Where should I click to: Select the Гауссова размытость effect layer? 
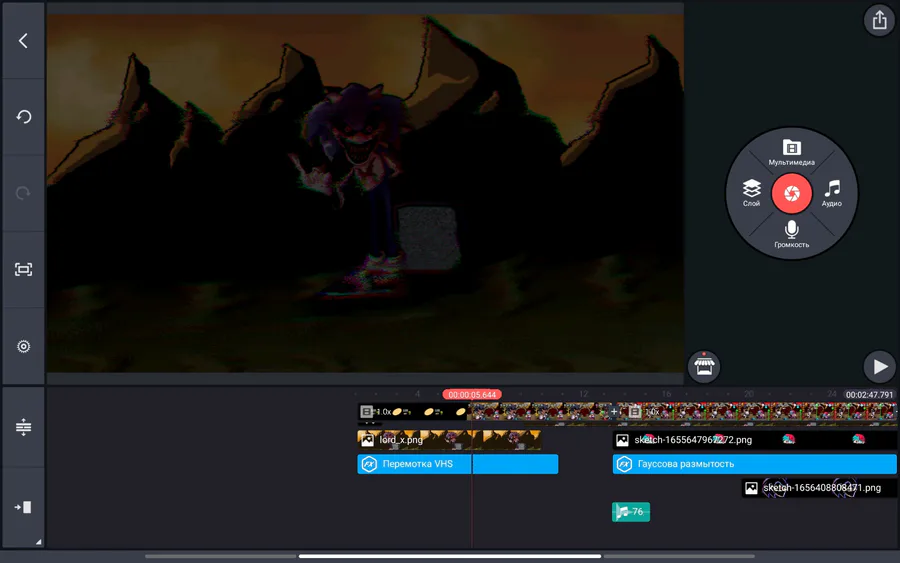point(754,464)
